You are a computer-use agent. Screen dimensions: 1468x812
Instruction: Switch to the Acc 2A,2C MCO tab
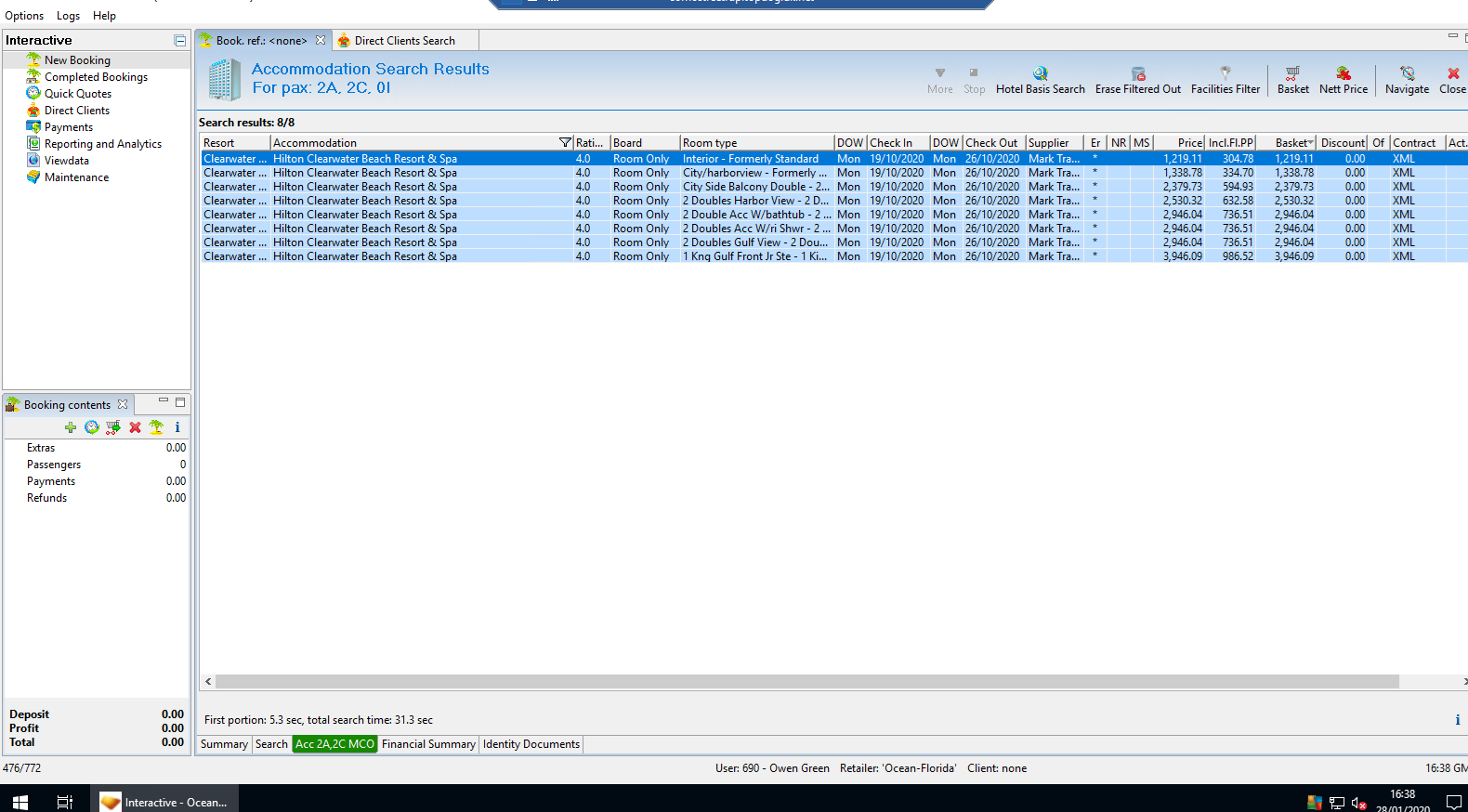click(x=334, y=744)
